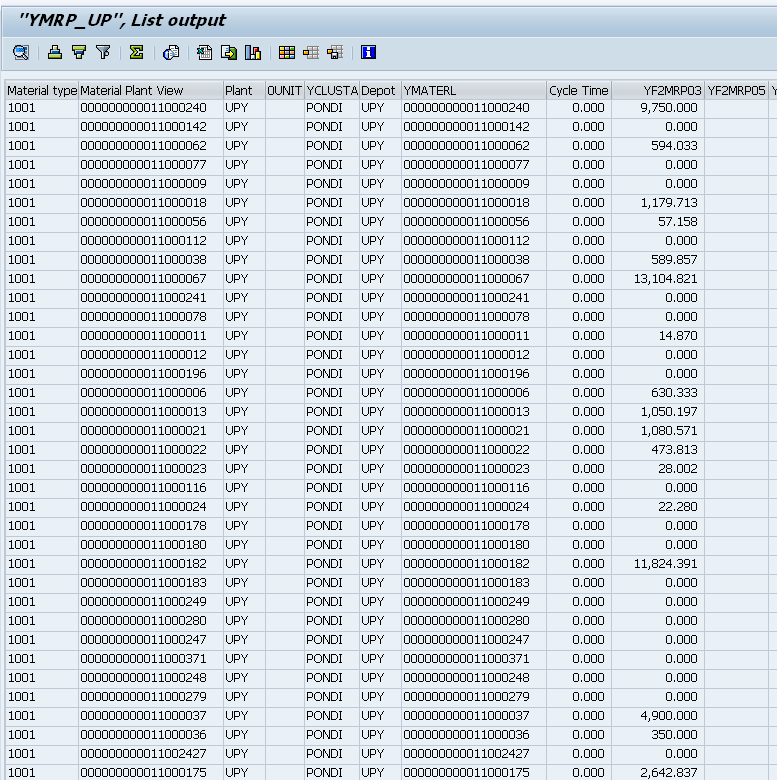This screenshot has width=777, height=780.
Task: Click the Save Layout icon
Action: point(335,52)
